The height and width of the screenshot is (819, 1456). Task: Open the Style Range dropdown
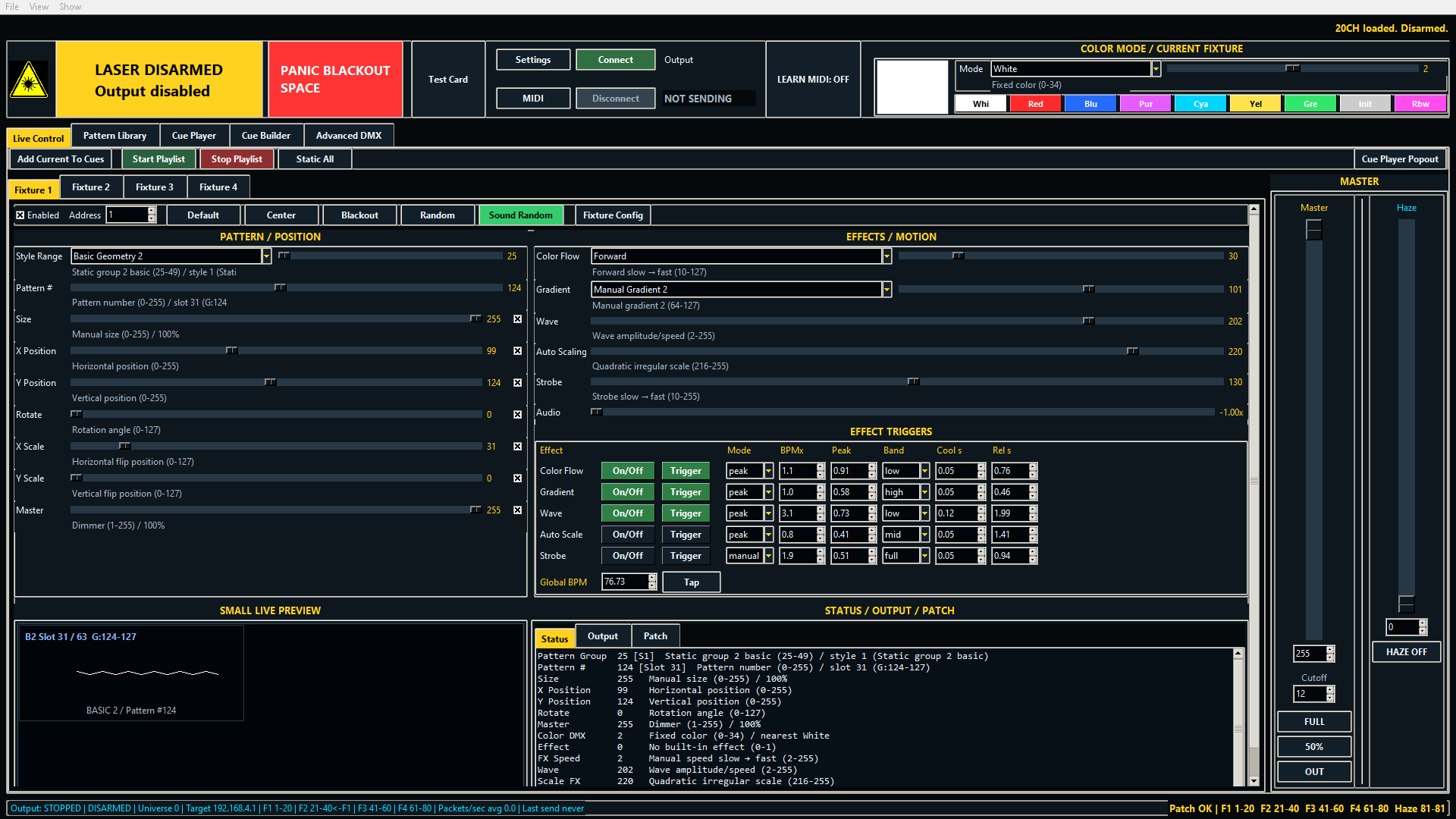tap(266, 256)
